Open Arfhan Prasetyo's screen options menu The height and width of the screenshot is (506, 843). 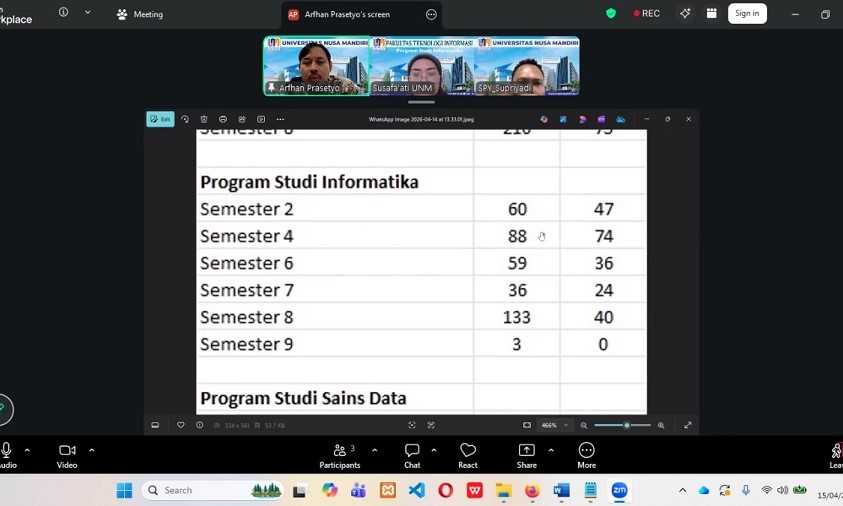click(431, 15)
